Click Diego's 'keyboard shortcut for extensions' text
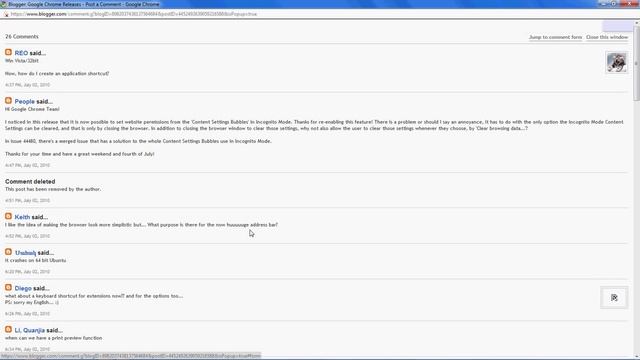 click(x=94, y=296)
